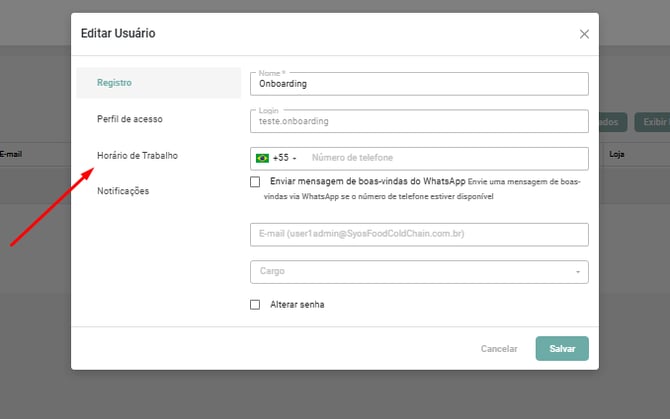This screenshot has width=670, height=419.
Task: Click the Login text field
Action: (418, 121)
